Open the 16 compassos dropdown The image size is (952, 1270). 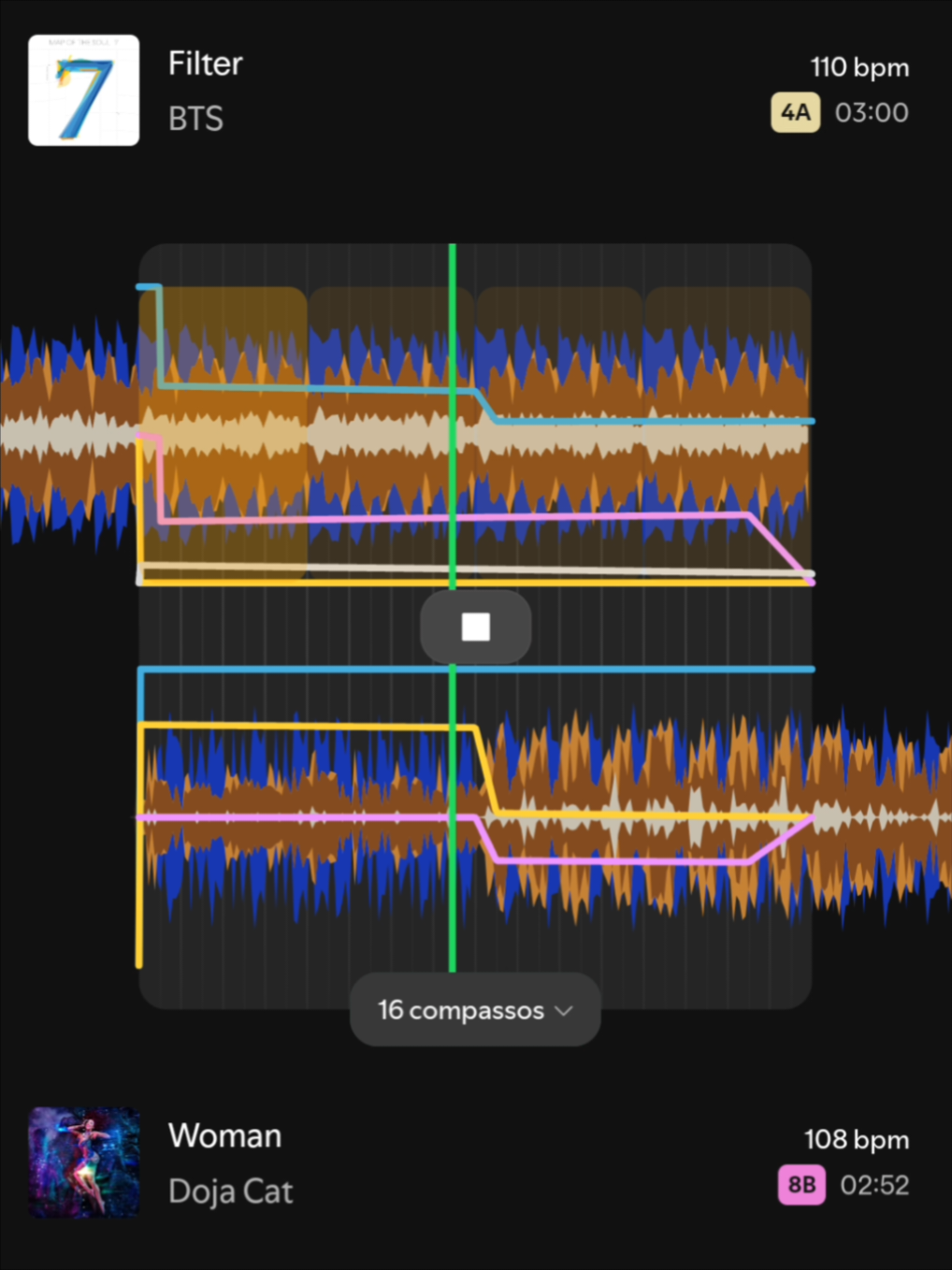click(475, 1010)
